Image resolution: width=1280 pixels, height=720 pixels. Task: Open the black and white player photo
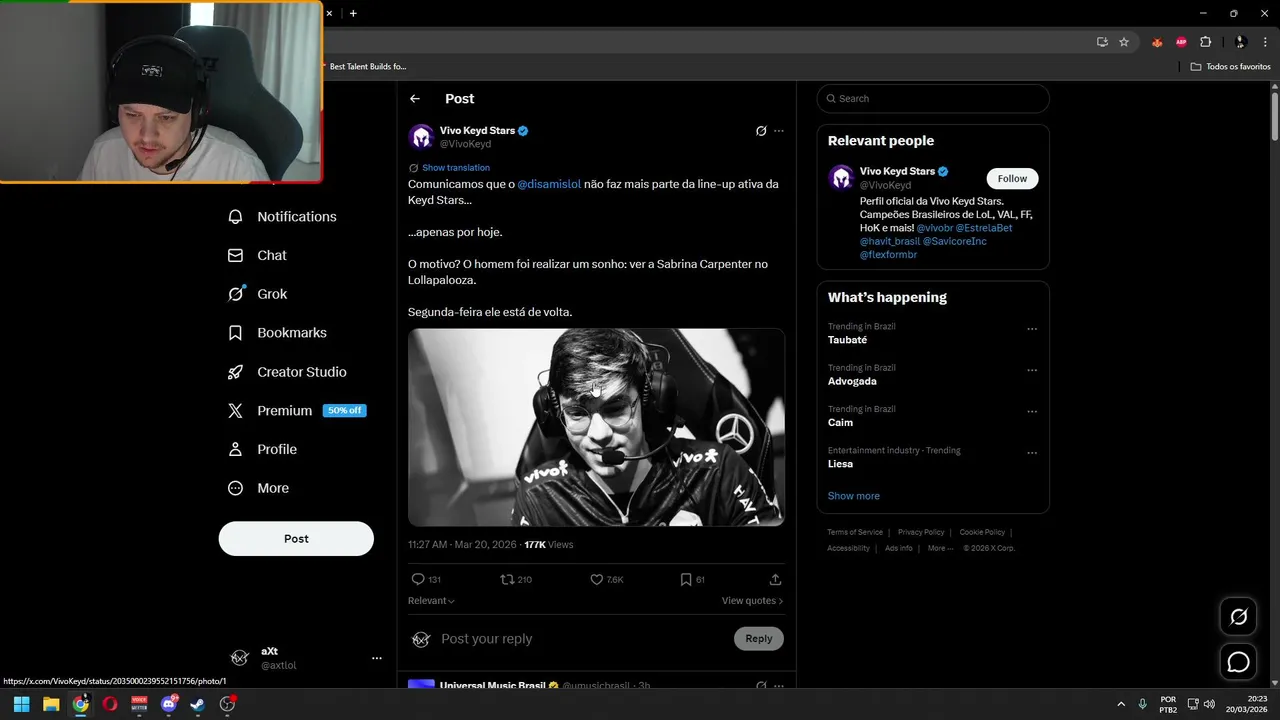click(596, 427)
